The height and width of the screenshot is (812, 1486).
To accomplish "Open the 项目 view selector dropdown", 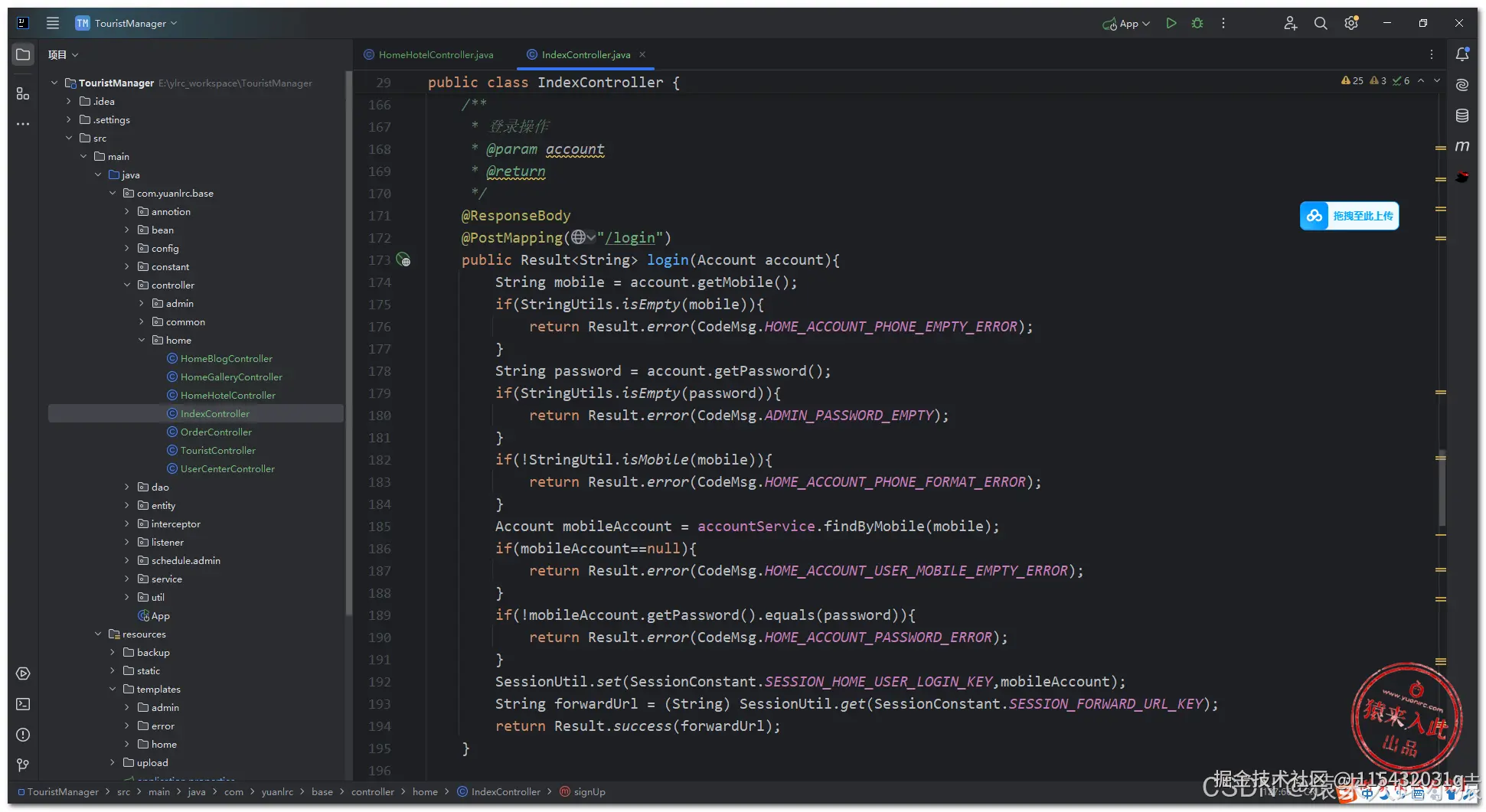I will pos(64,54).
